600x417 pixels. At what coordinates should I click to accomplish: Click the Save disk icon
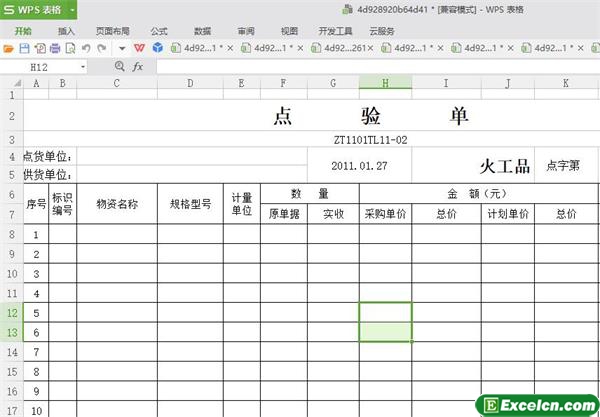pos(25,48)
